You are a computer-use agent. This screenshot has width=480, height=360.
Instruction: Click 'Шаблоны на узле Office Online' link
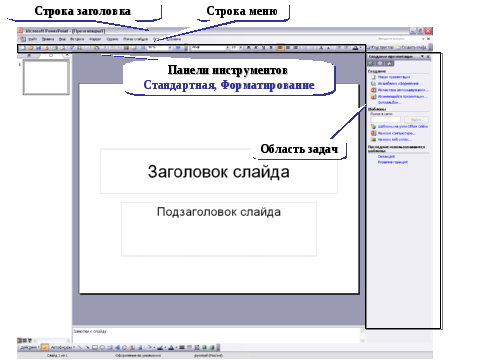(x=403, y=127)
